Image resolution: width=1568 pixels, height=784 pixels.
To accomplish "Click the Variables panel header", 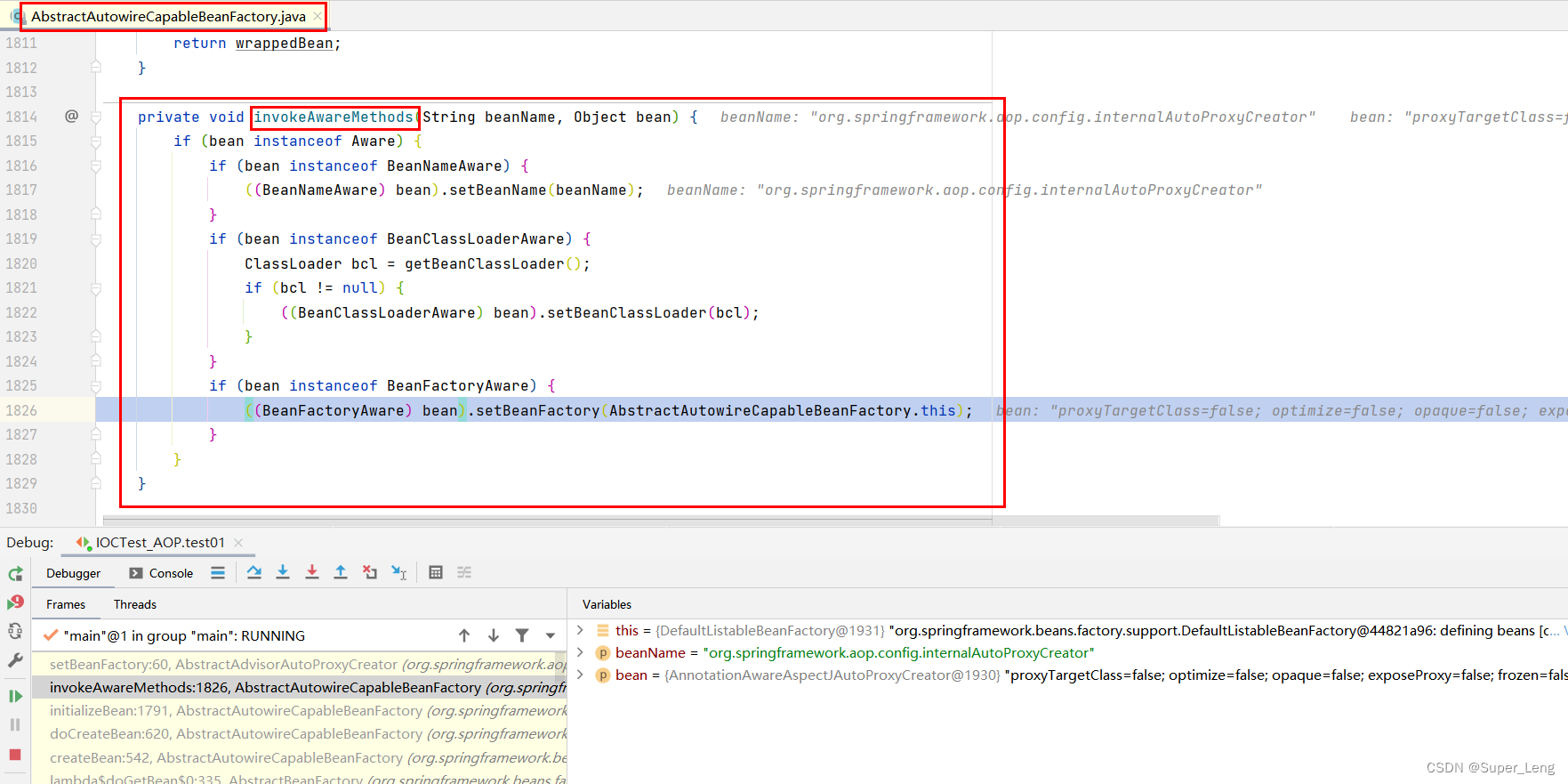I will coord(607,604).
